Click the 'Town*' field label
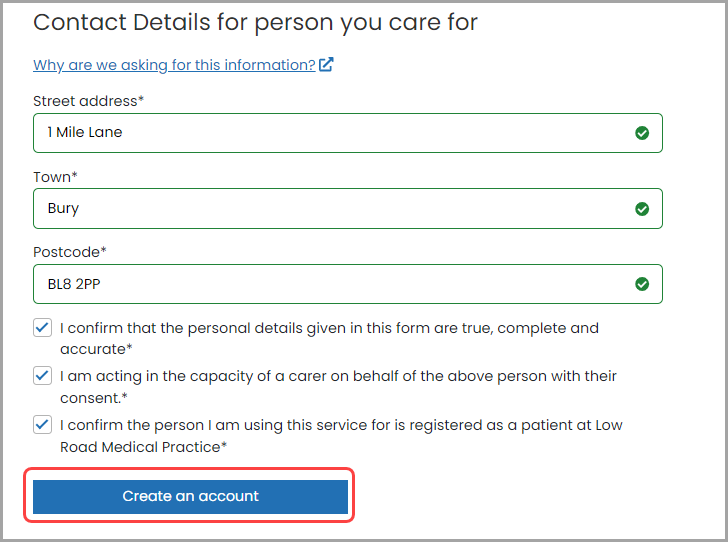The image size is (728, 542). (x=55, y=177)
